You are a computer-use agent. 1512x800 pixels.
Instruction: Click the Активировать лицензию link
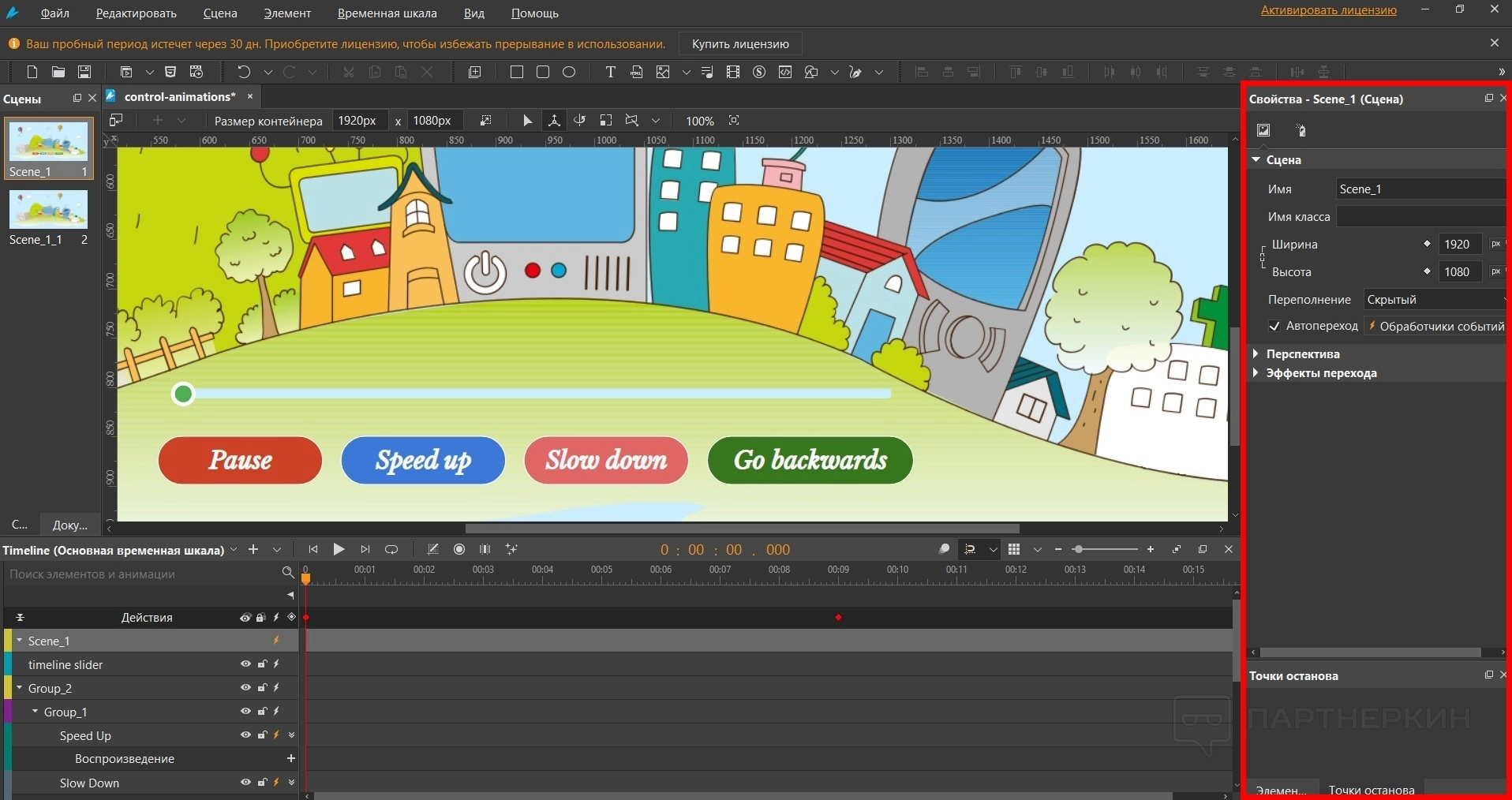[1328, 10]
